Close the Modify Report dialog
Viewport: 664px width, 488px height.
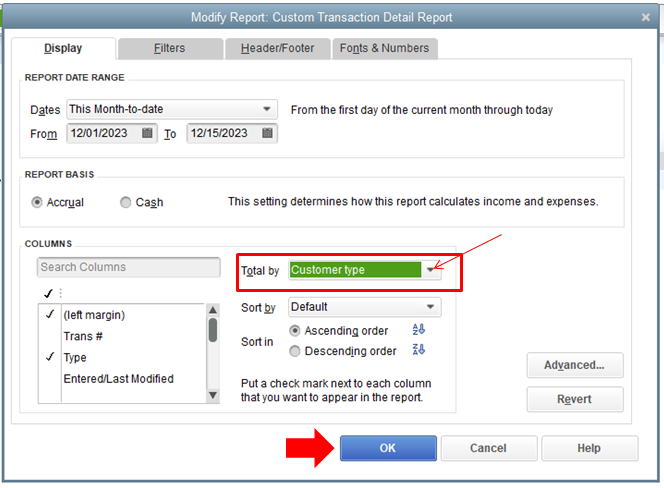(x=645, y=17)
